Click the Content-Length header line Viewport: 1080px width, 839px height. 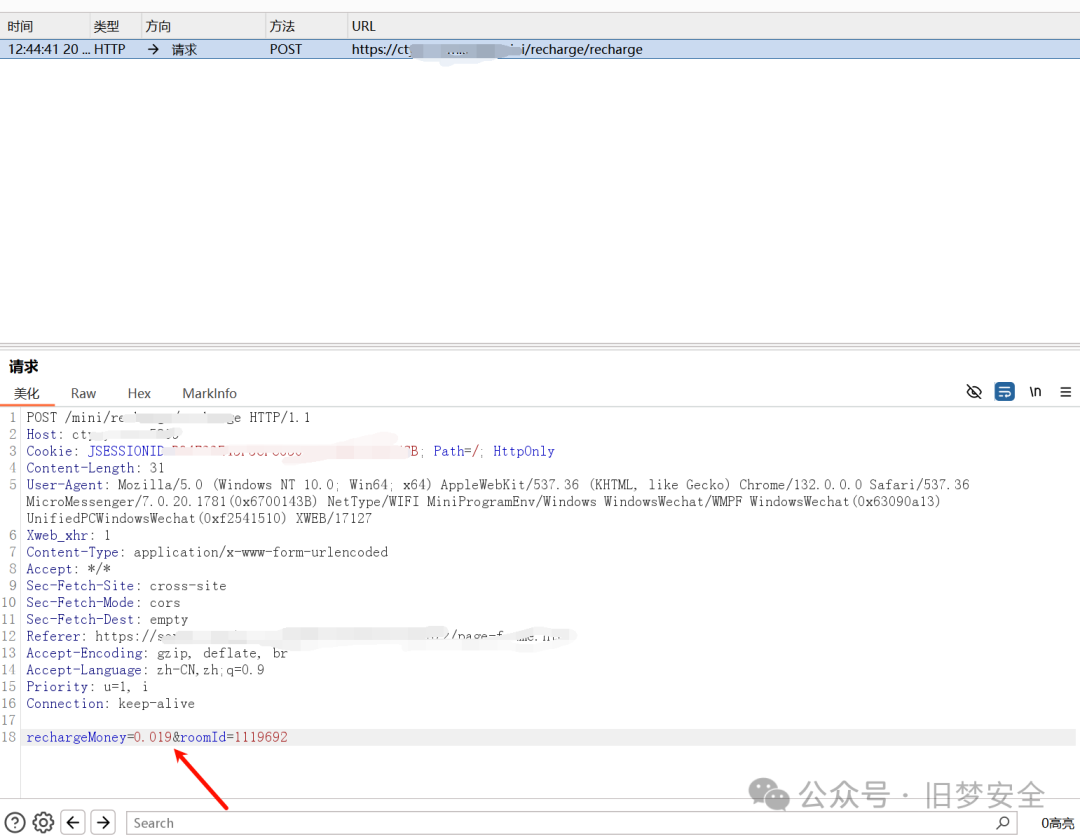coord(95,468)
